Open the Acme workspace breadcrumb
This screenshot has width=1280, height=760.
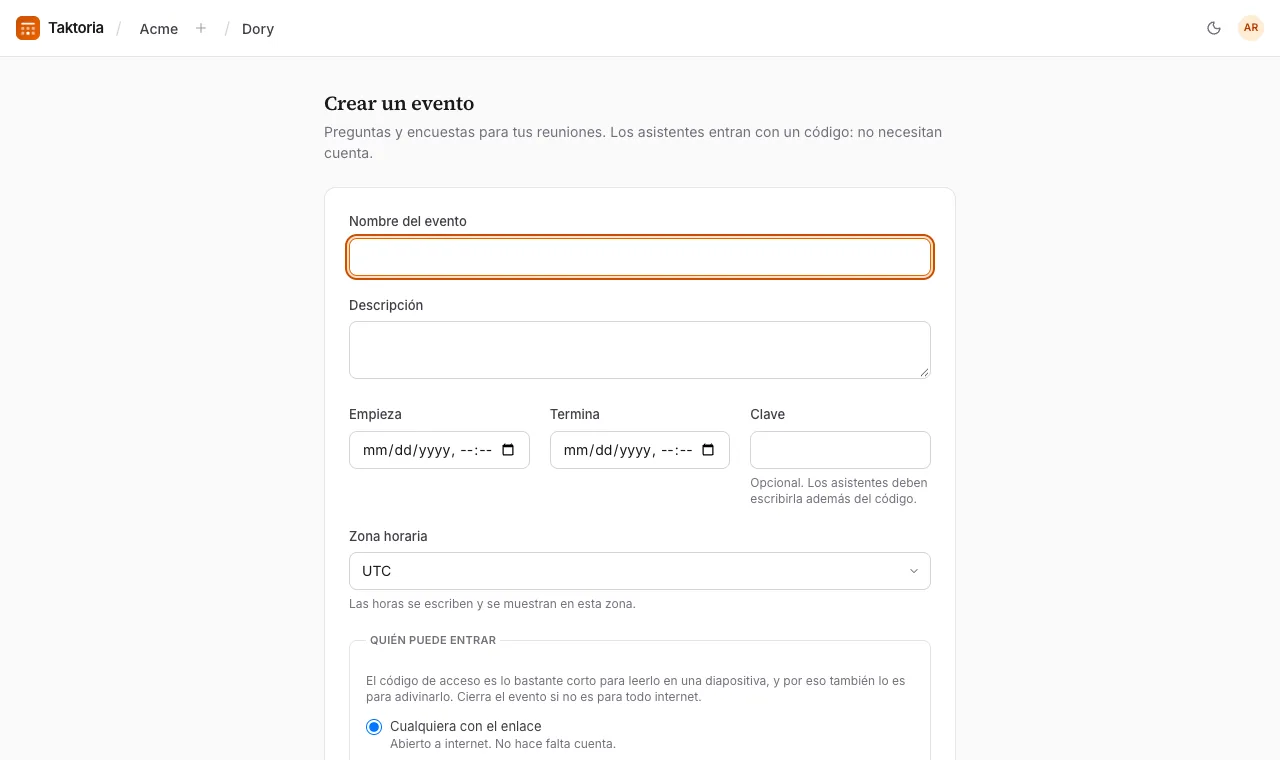(x=159, y=29)
